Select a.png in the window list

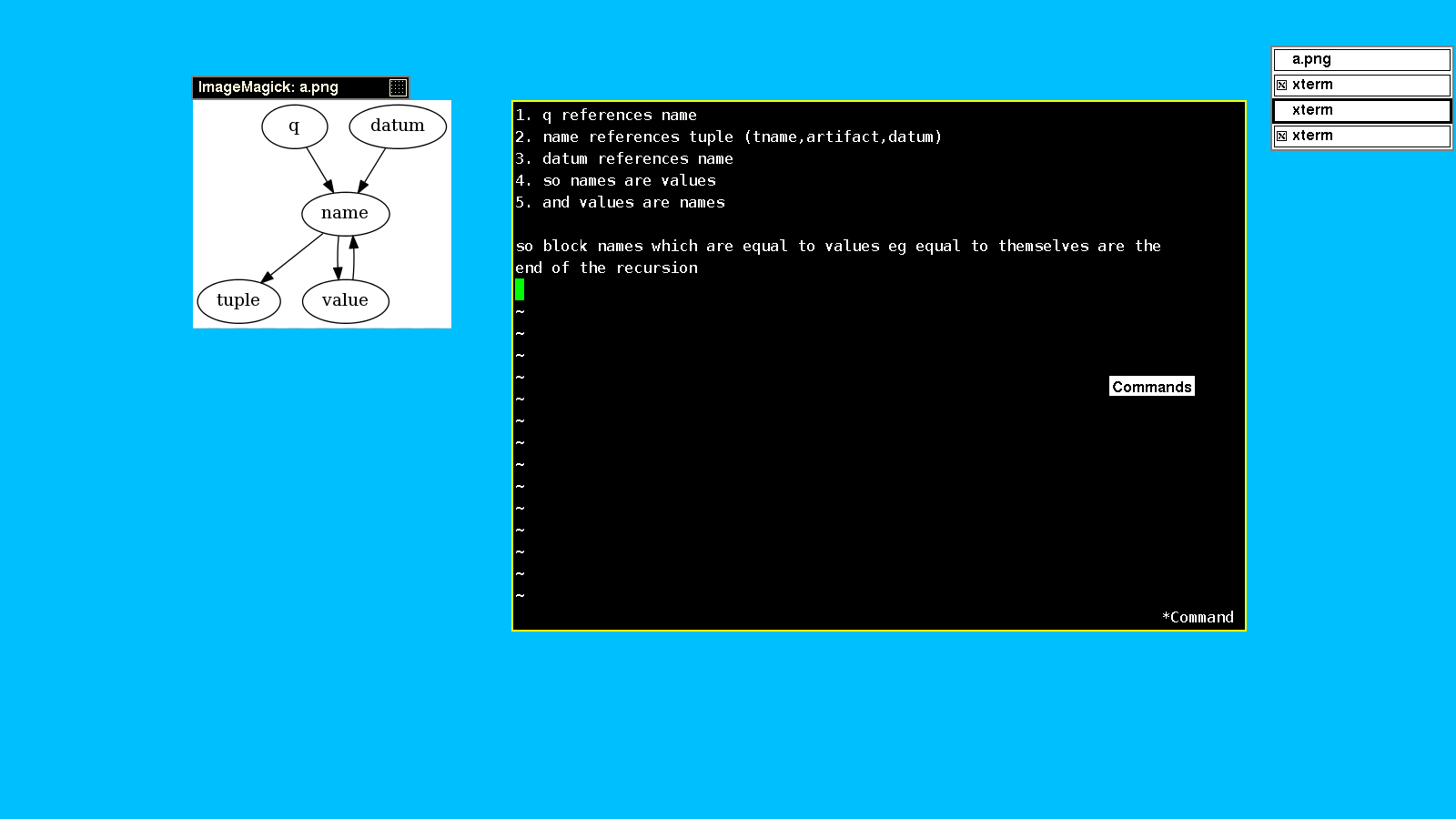[1361, 59]
